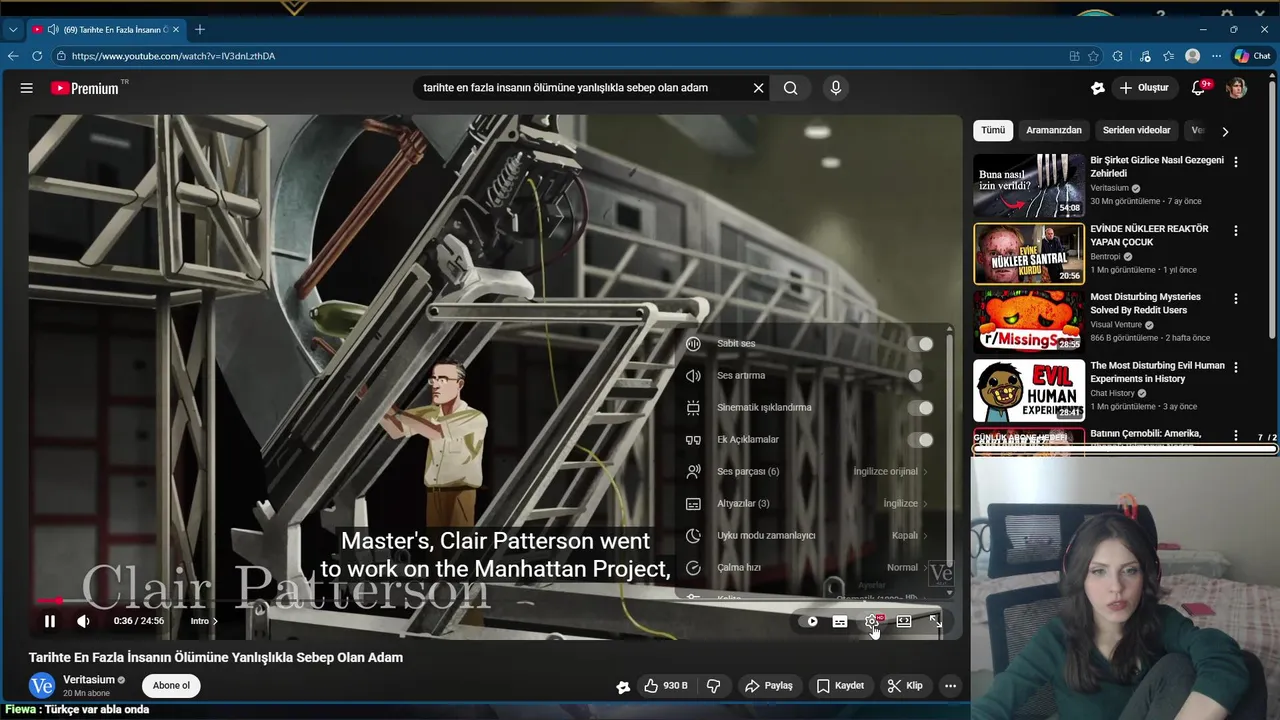Mute the tab via its speaker icon
This screenshot has height=720, width=1280.
pos(52,30)
